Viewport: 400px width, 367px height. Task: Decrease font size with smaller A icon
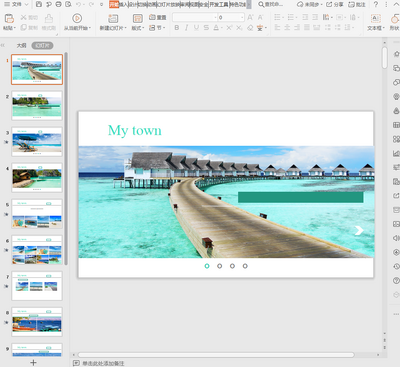tap(261, 17)
